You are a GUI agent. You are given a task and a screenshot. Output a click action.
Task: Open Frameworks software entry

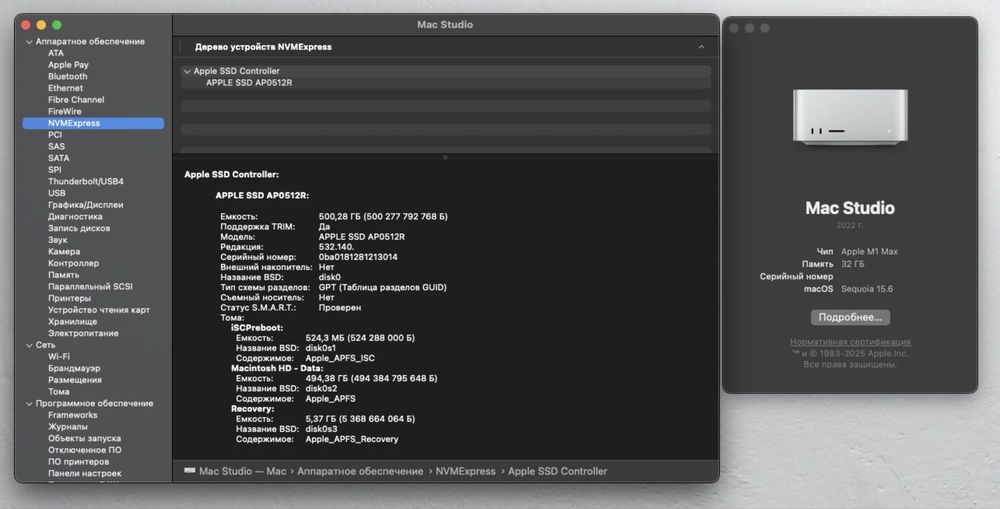tap(73, 415)
